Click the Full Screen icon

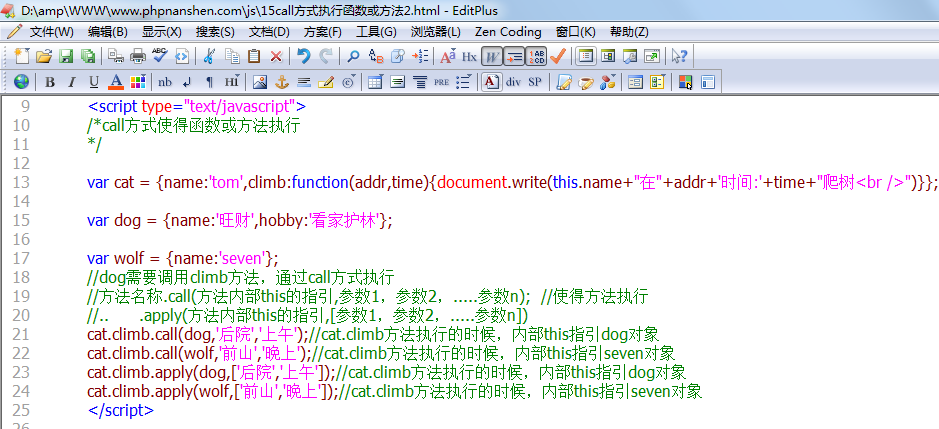coord(652,56)
